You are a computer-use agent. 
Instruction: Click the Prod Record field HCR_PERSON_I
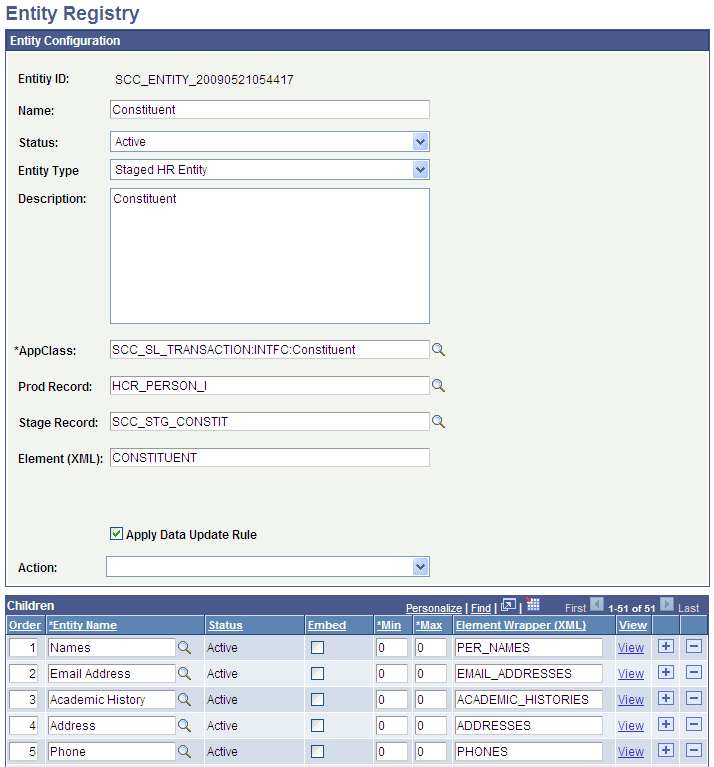(x=270, y=385)
